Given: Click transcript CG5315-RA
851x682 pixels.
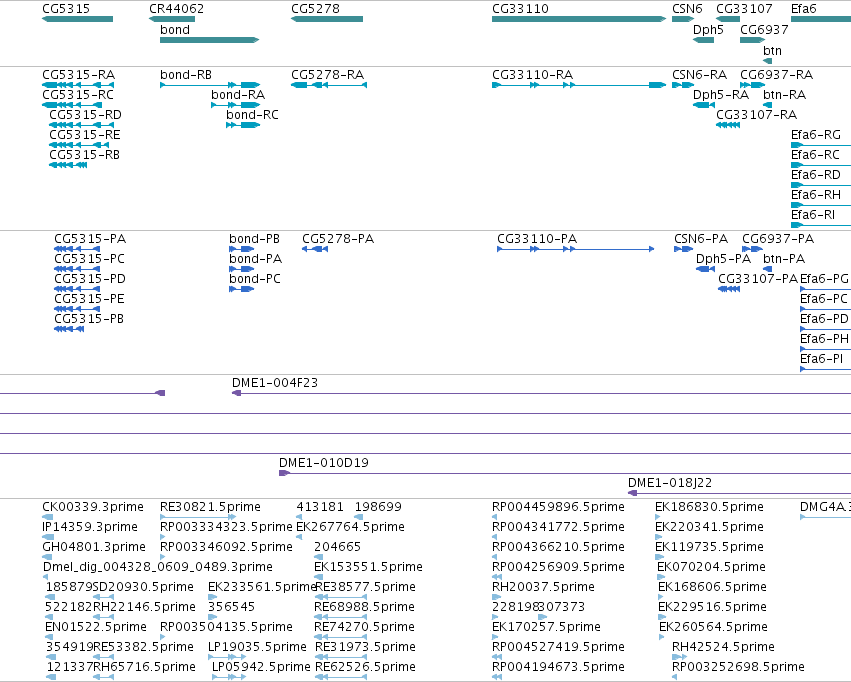Looking at the screenshot, I should (78, 85).
